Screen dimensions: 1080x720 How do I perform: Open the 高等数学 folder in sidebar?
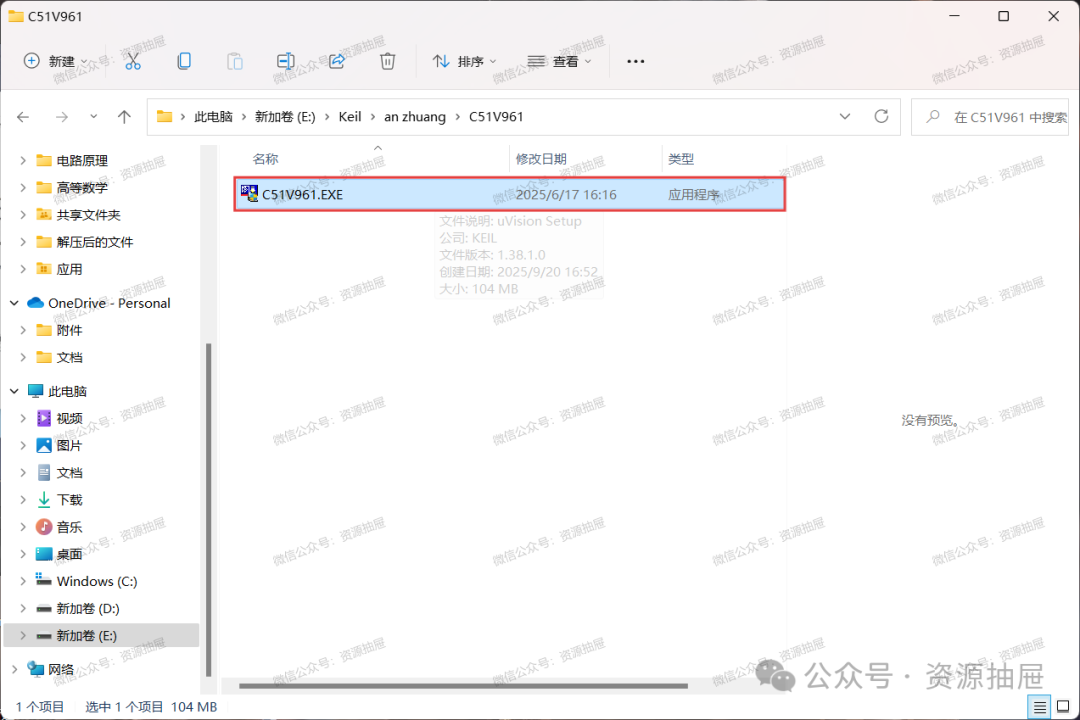click(x=82, y=187)
